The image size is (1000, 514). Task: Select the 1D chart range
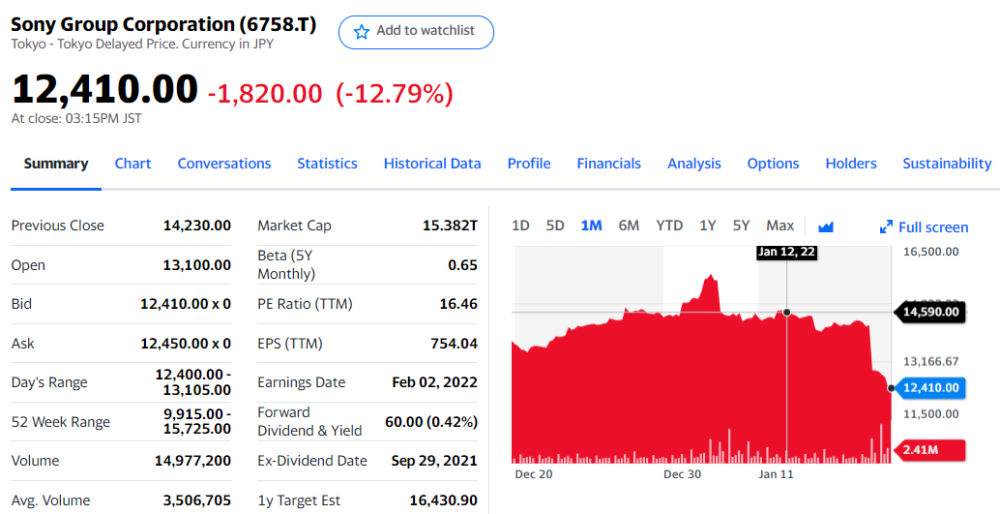[520, 226]
